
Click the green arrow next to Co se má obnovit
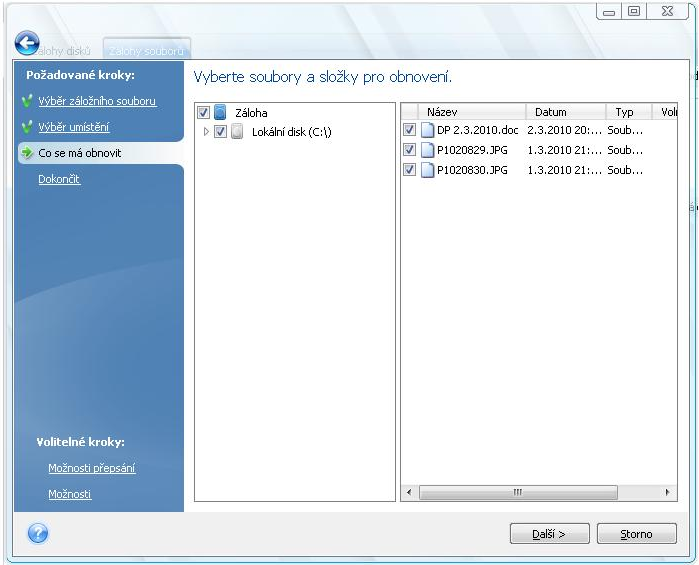point(27,153)
